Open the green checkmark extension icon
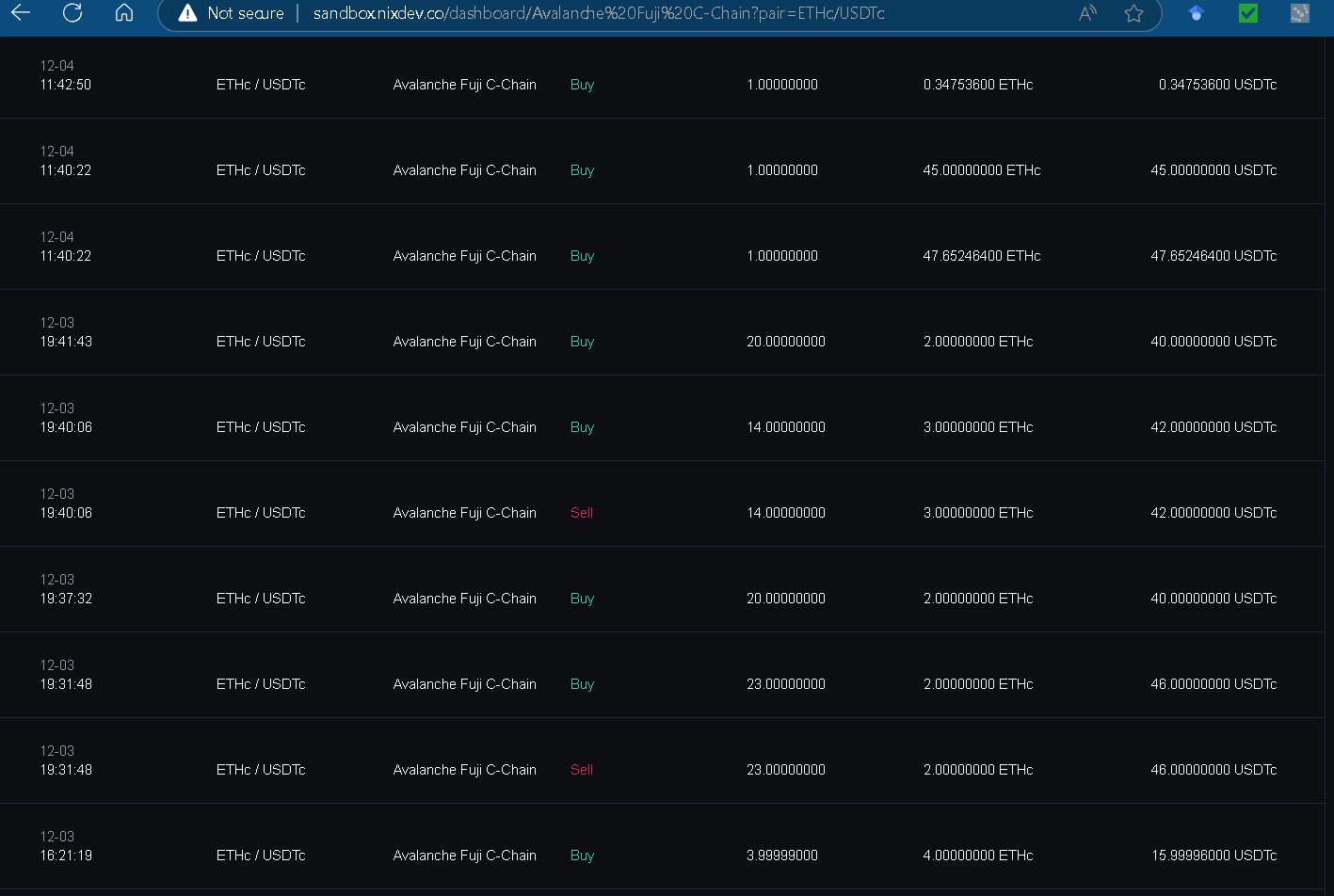Image resolution: width=1334 pixels, height=896 pixels. [x=1248, y=13]
